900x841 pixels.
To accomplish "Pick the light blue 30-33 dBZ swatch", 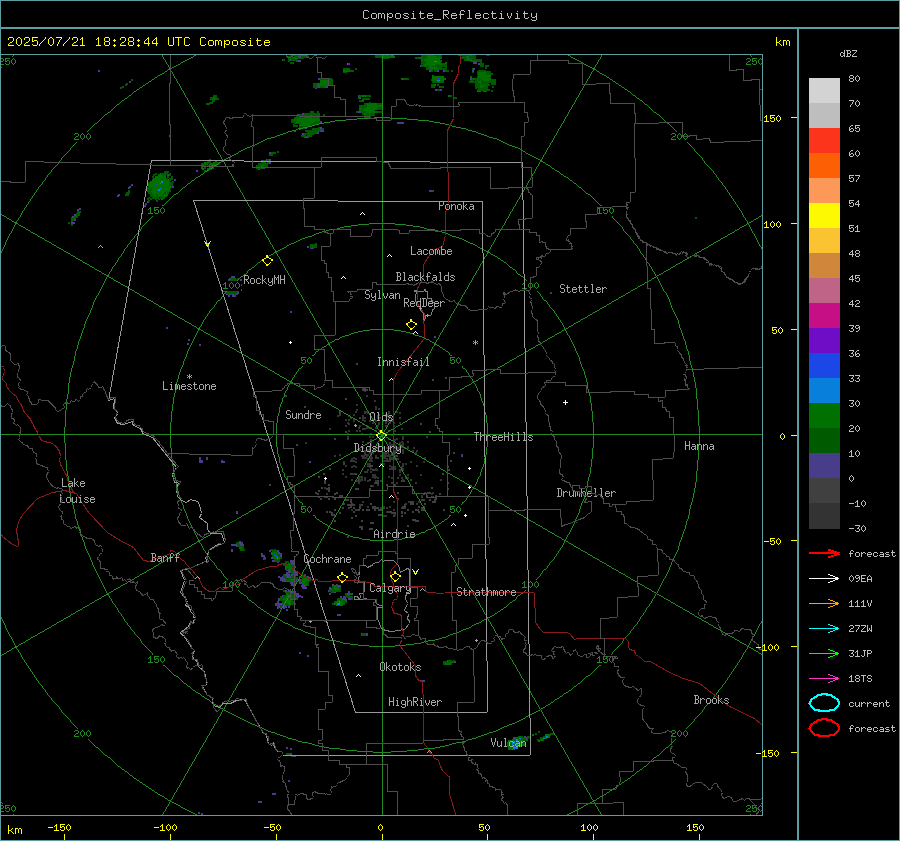I will [x=824, y=391].
